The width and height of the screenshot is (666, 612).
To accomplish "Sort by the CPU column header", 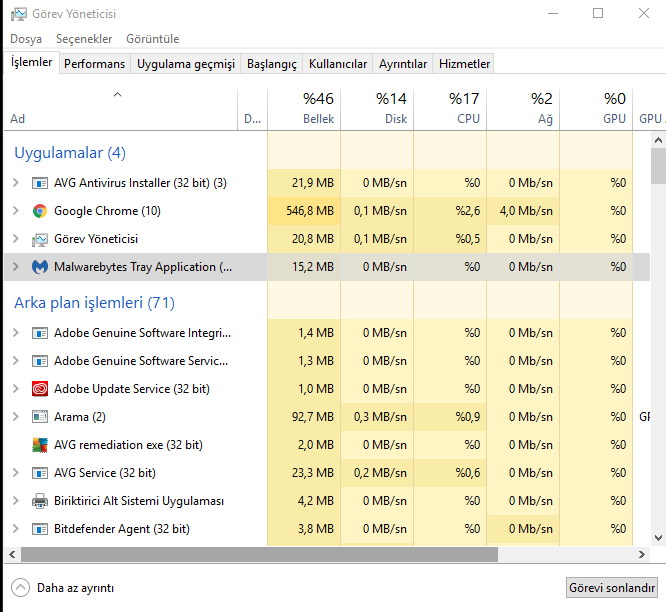I will (450, 109).
